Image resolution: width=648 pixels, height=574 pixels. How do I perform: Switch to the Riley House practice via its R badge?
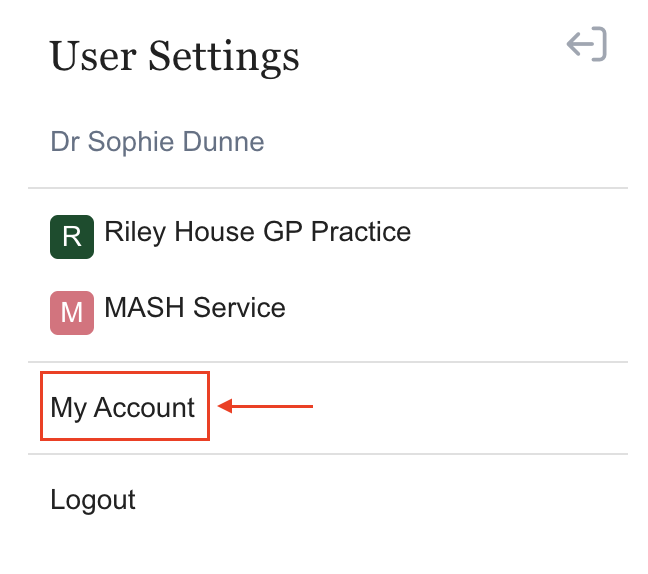pyautogui.click(x=72, y=237)
